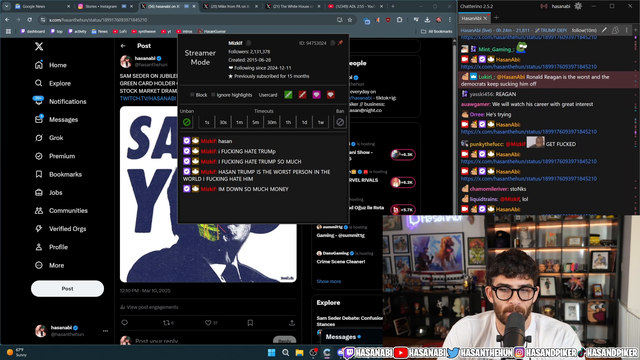
Task: Go to Home in X sidebar
Action: click(x=51, y=65)
